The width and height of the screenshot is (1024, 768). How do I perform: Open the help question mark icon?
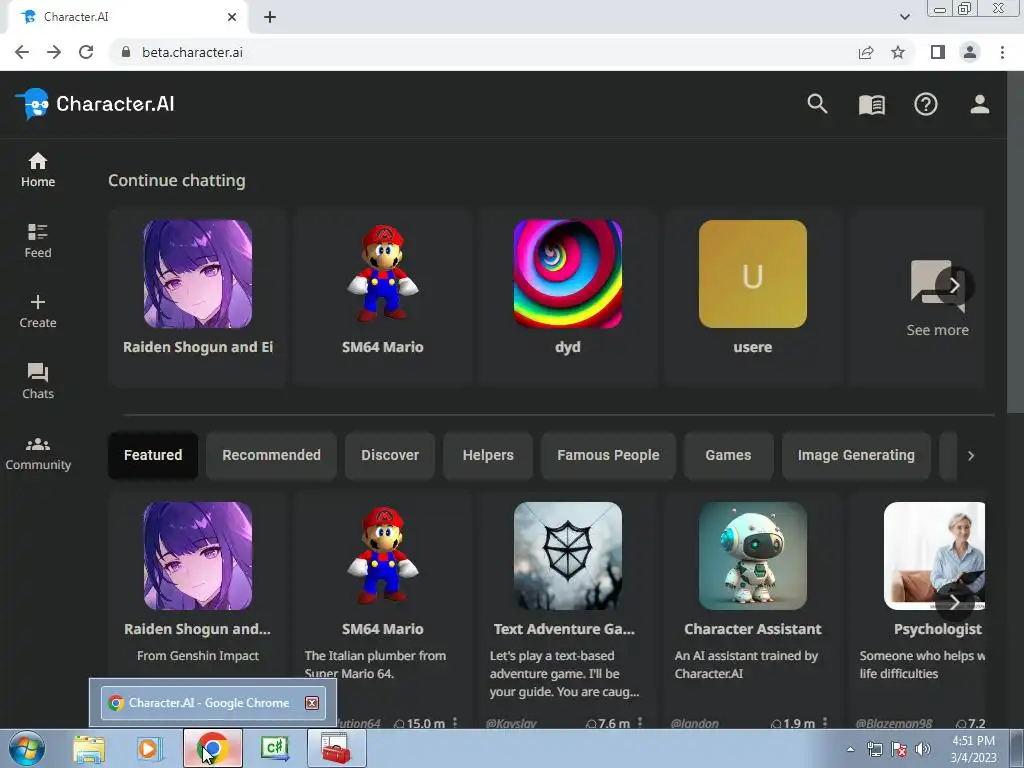pos(925,104)
